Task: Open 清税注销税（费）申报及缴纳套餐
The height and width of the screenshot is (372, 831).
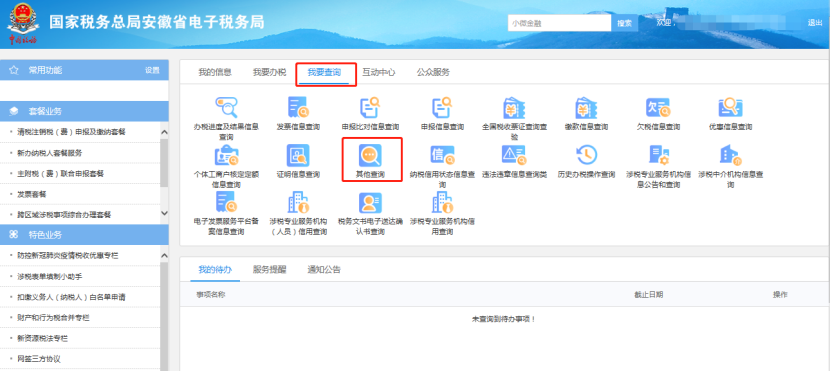Action: [72, 132]
